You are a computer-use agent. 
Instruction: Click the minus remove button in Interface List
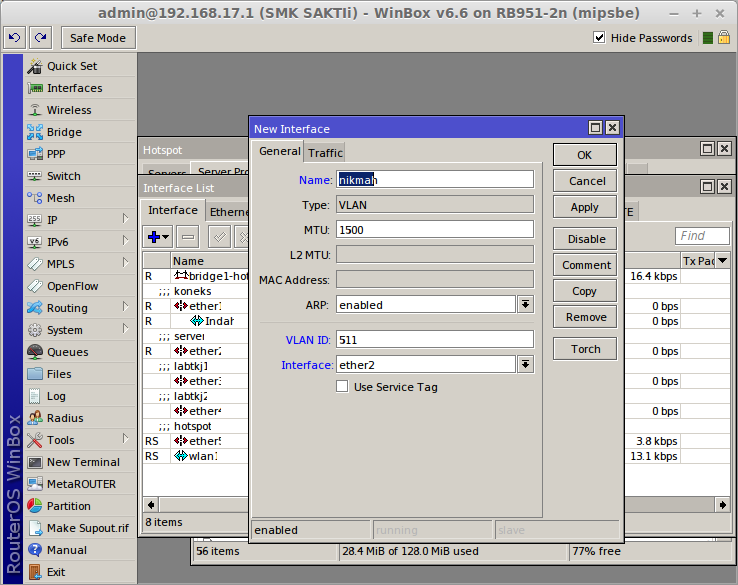pyautogui.click(x=188, y=237)
